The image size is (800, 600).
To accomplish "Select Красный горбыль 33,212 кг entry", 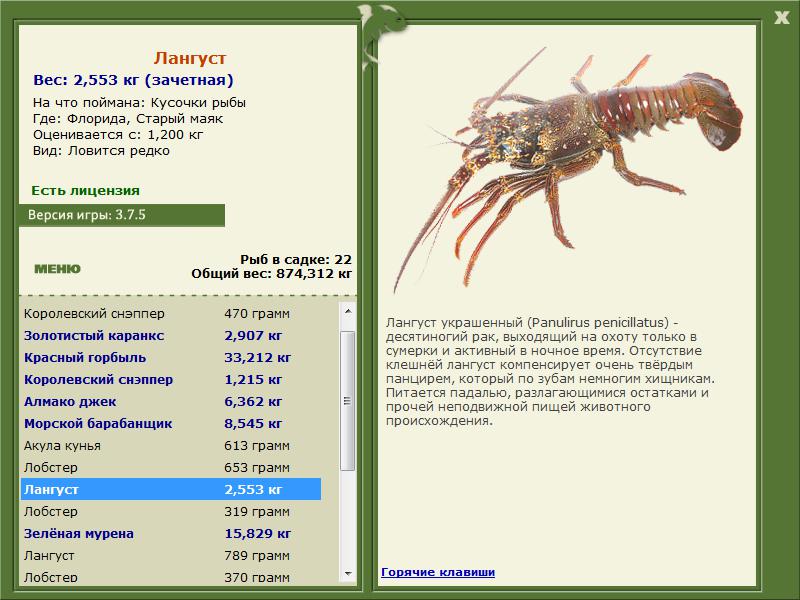I will (x=171, y=358).
